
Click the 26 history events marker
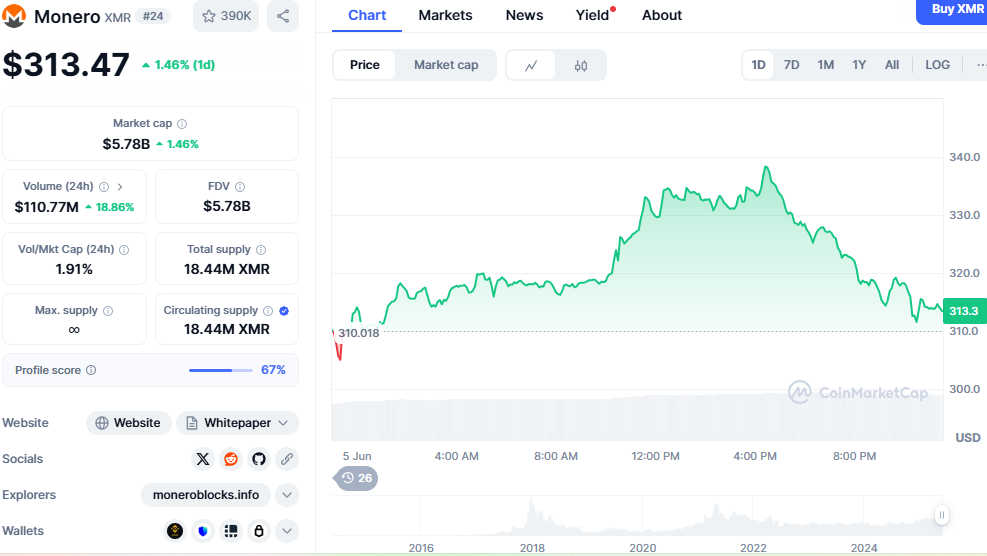(356, 479)
